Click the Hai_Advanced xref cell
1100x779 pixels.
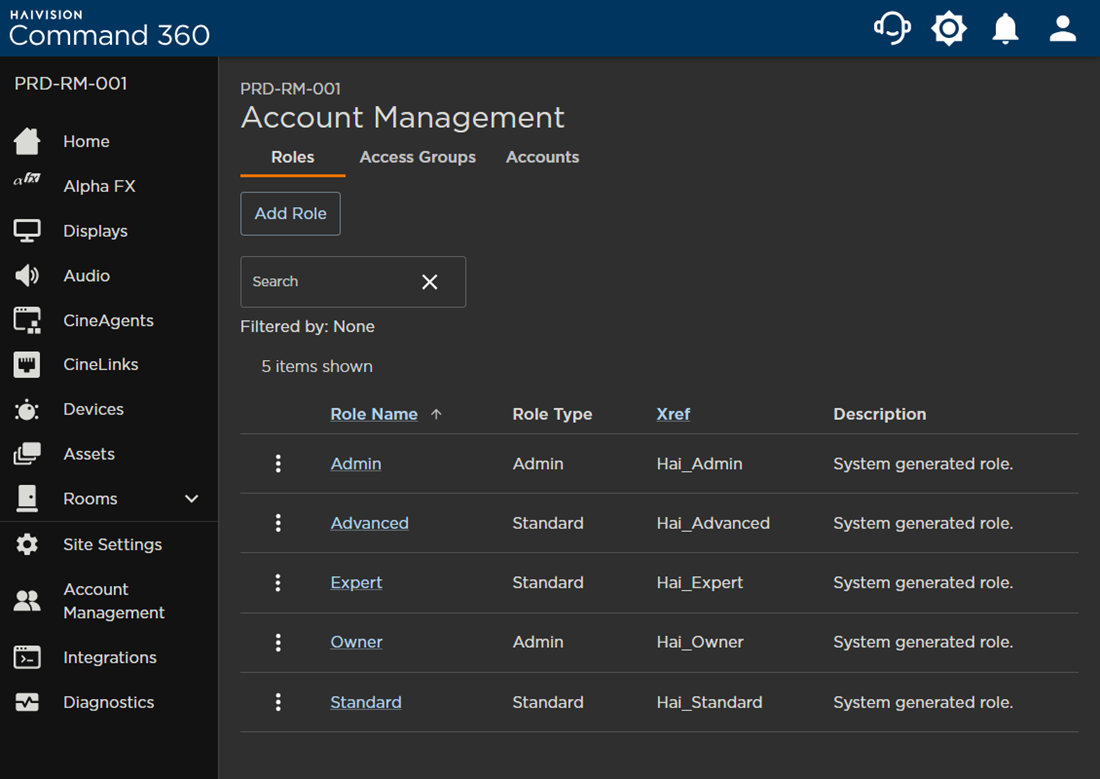713,523
